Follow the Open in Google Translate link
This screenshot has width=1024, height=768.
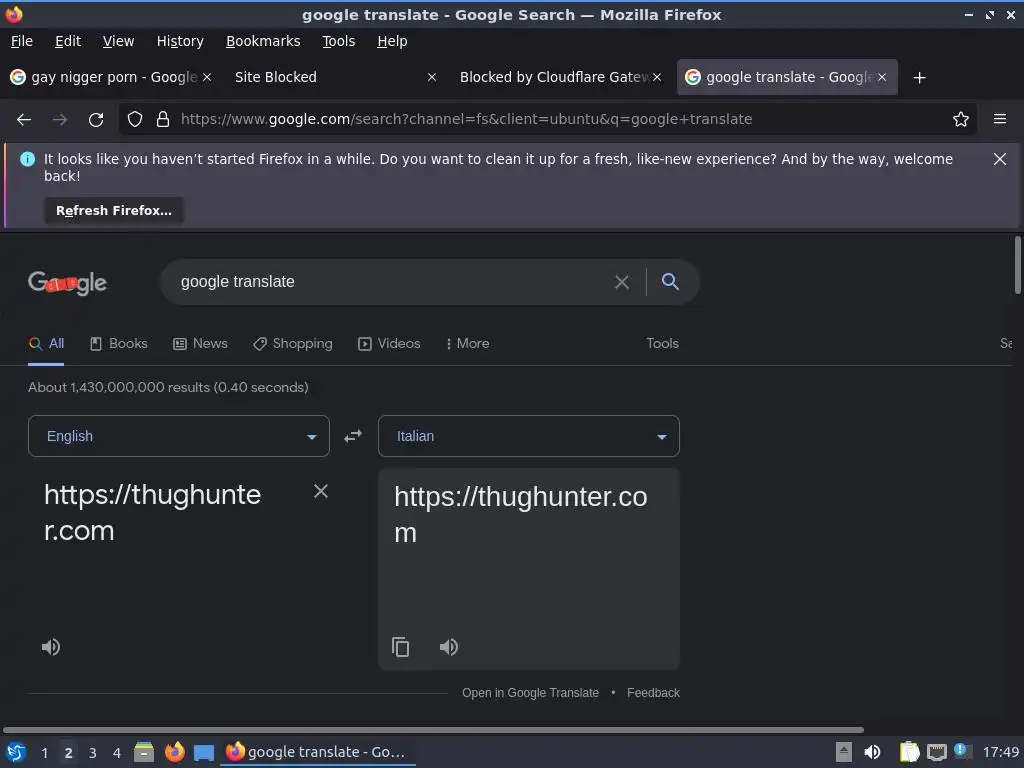[530, 693]
